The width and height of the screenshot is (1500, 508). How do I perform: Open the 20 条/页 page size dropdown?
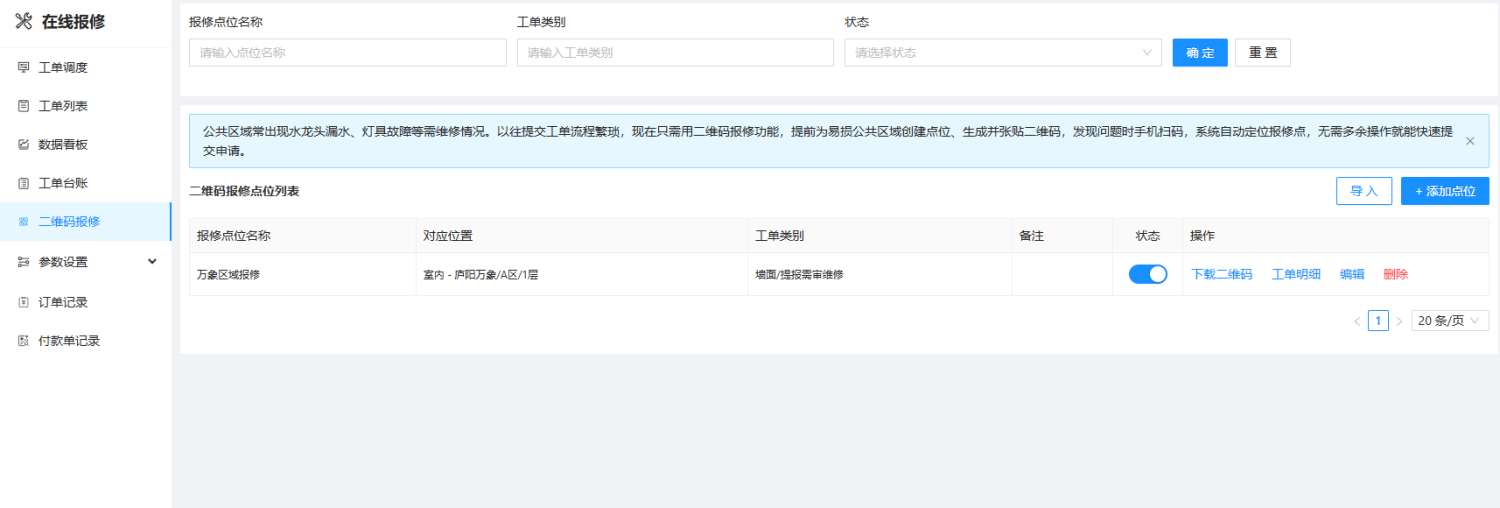tap(1450, 321)
